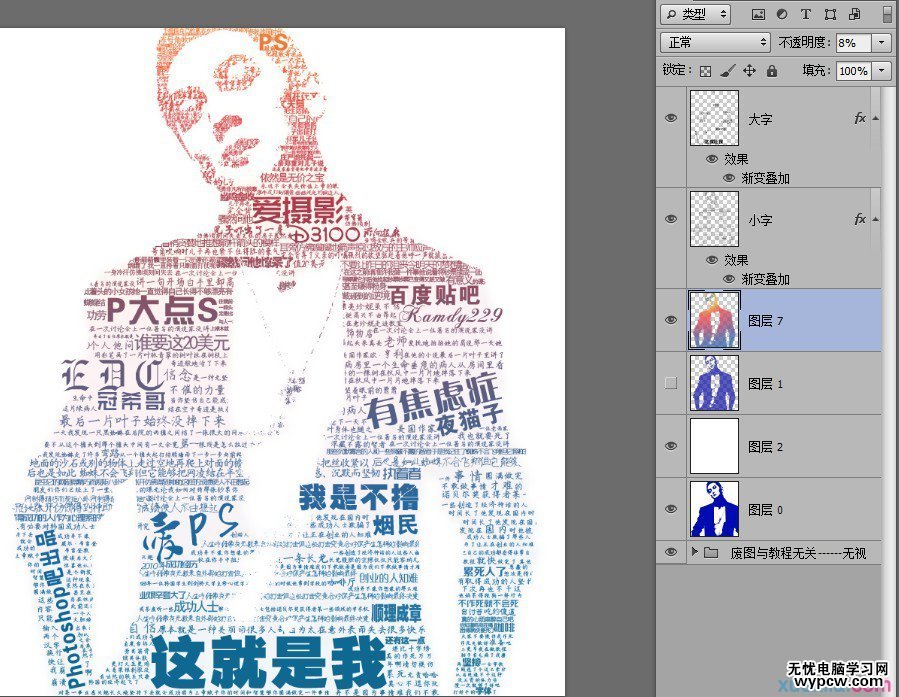The height and width of the screenshot is (697, 899).
Task: Lock all padlock icon
Action: (772, 71)
